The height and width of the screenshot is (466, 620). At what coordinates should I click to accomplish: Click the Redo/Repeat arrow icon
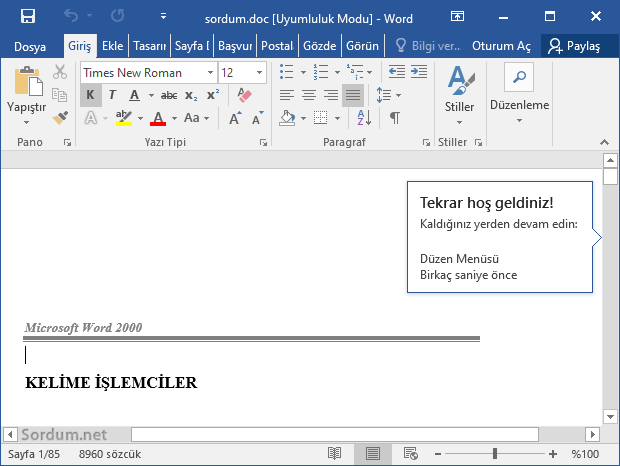(117, 16)
